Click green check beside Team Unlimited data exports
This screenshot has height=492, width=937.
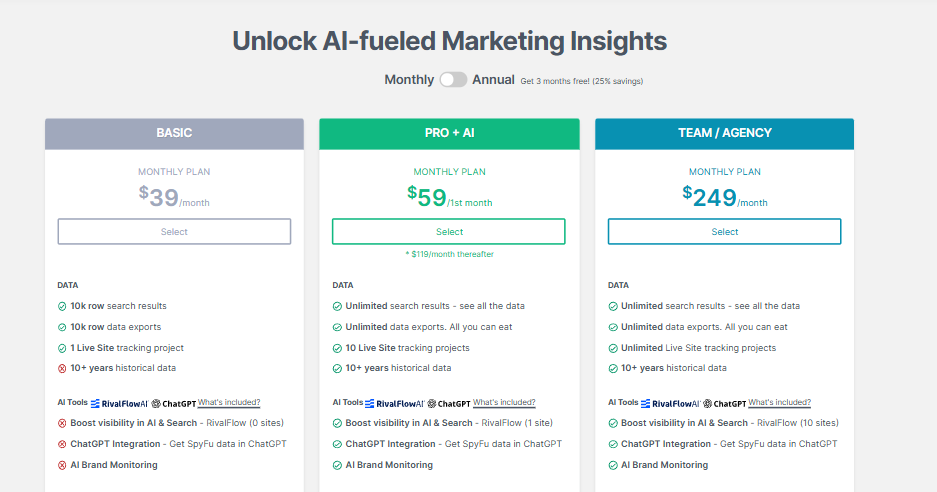[x=612, y=327]
